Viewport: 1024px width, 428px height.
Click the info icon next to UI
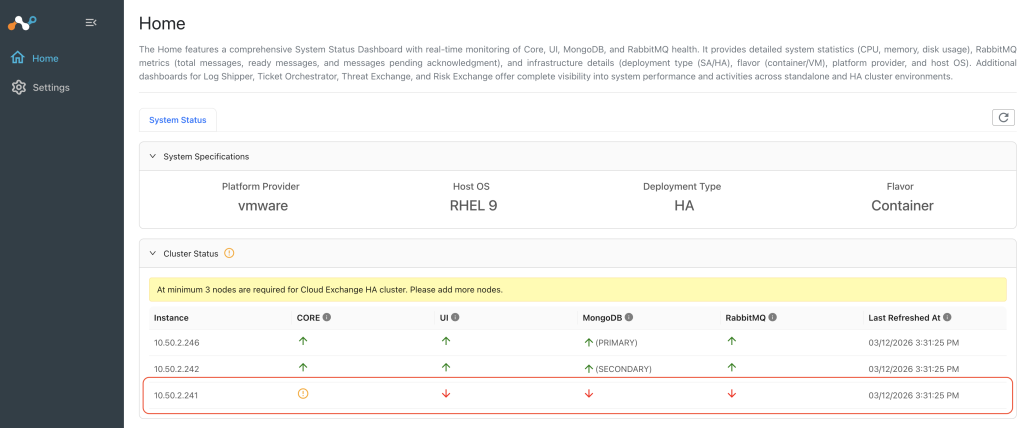pos(455,317)
